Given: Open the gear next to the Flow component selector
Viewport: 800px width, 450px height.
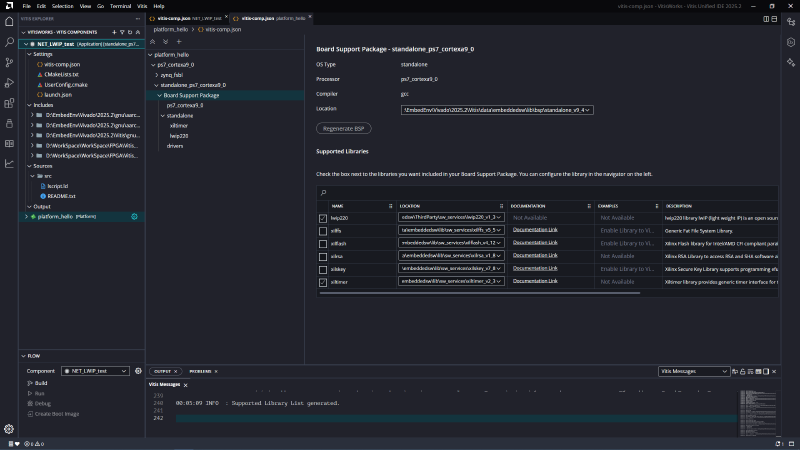Looking at the screenshot, I should point(138,371).
